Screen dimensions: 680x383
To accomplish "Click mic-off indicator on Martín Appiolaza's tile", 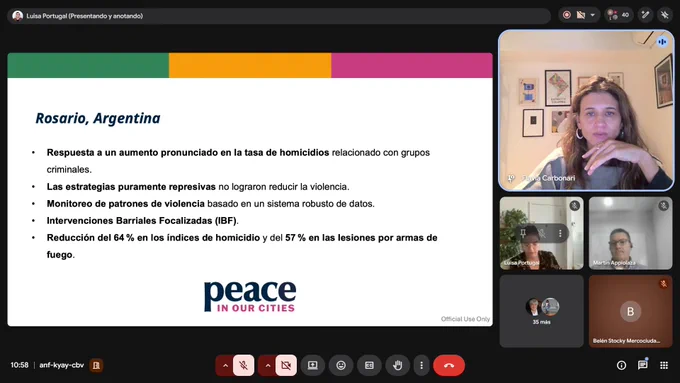I will coord(664,206).
